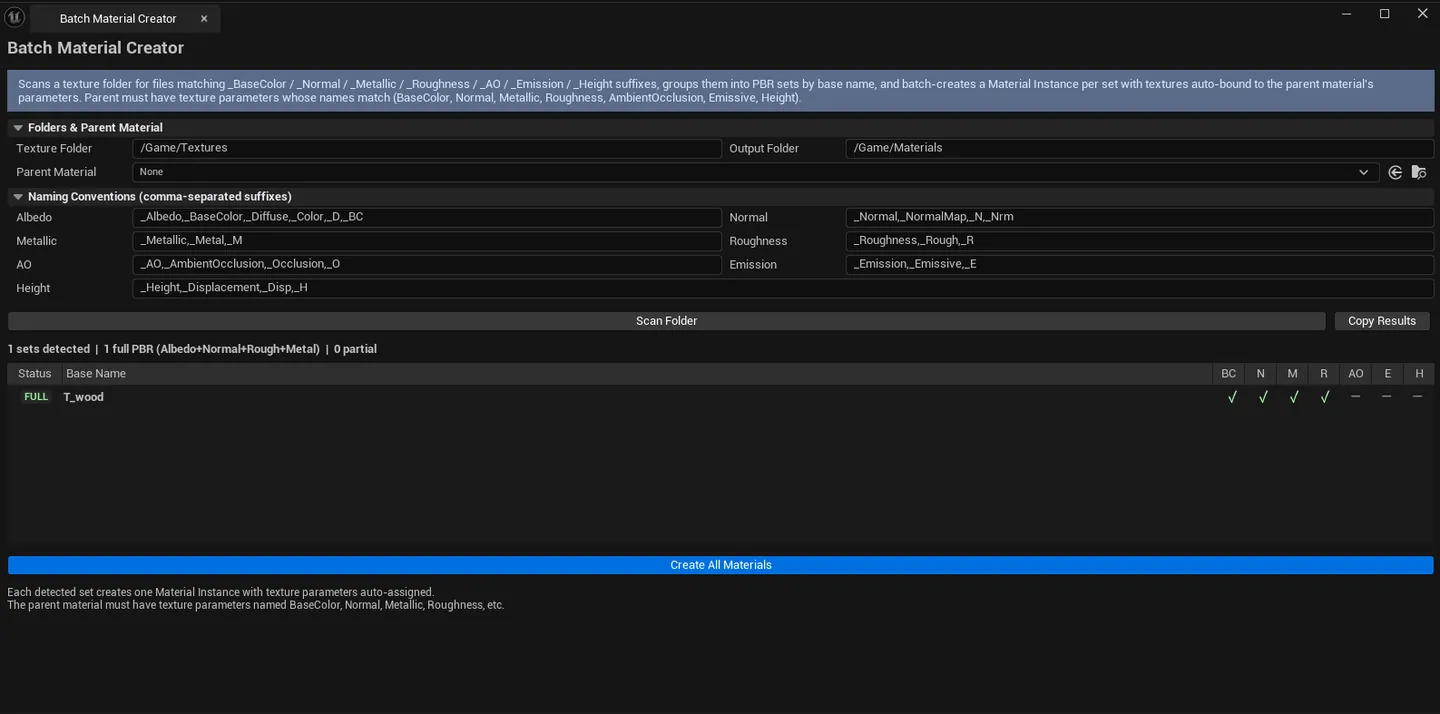Maximize the Batch Material Creator window
The image size is (1440, 714).
(x=1385, y=14)
